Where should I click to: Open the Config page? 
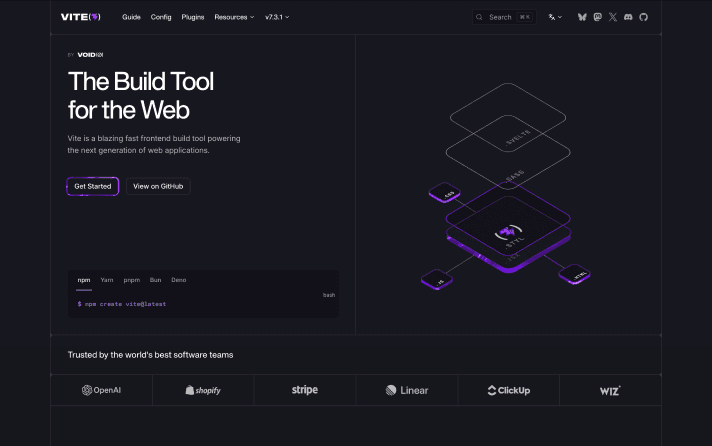tap(161, 17)
